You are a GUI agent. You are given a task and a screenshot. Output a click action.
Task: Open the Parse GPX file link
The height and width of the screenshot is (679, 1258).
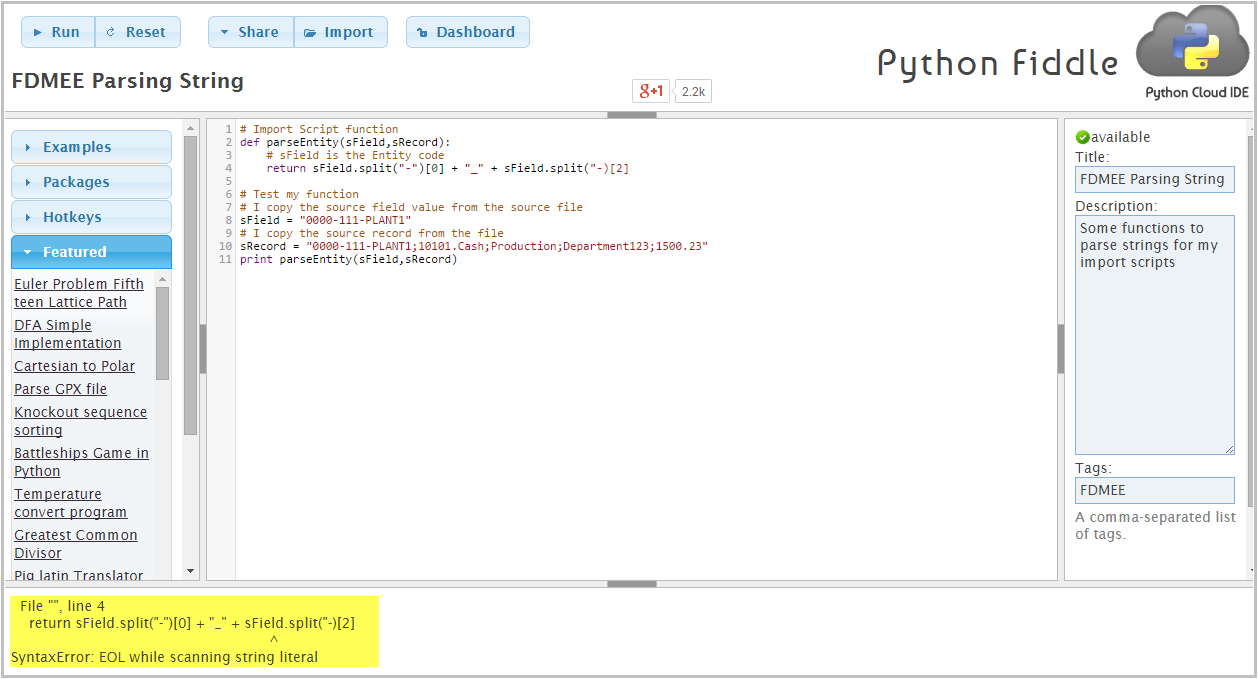60,389
